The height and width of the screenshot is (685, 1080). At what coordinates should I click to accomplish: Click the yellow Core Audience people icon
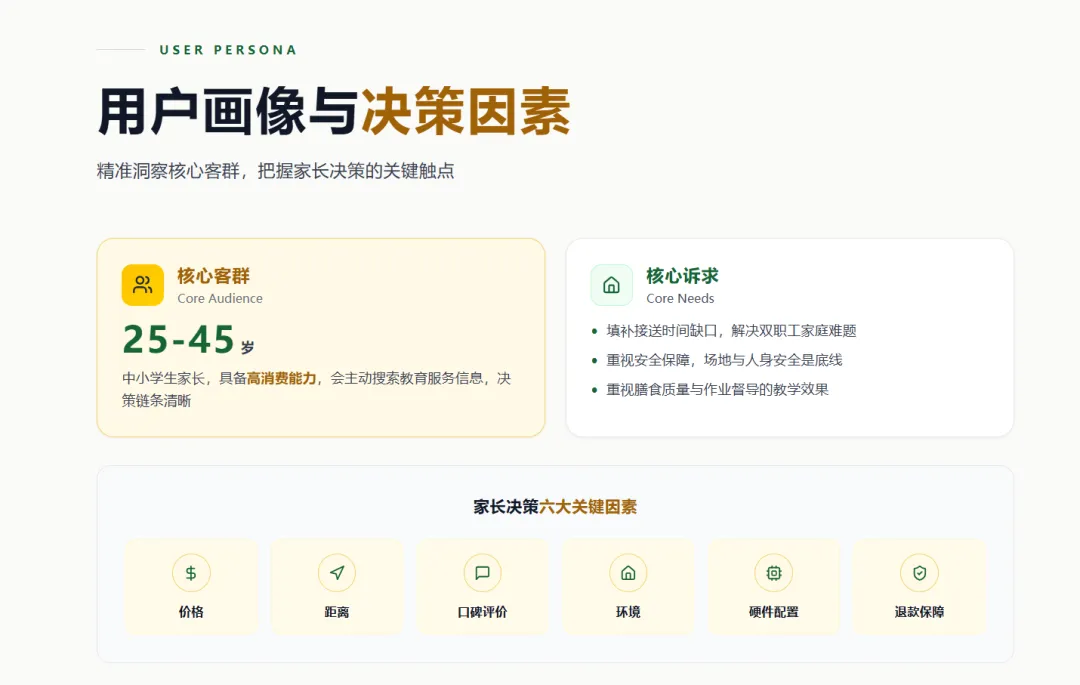(x=143, y=285)
